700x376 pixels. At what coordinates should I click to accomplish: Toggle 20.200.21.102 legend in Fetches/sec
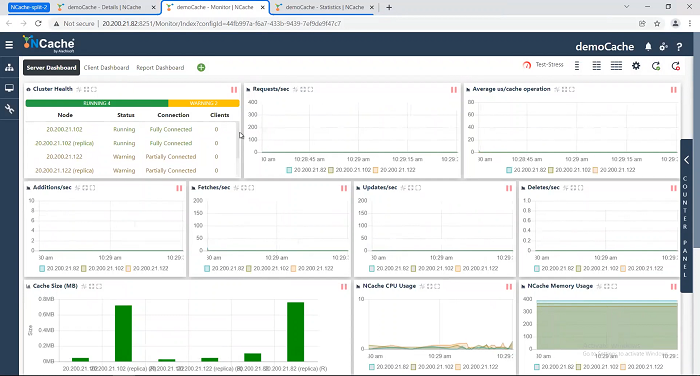pyautogui.click(x=267, y=268)
